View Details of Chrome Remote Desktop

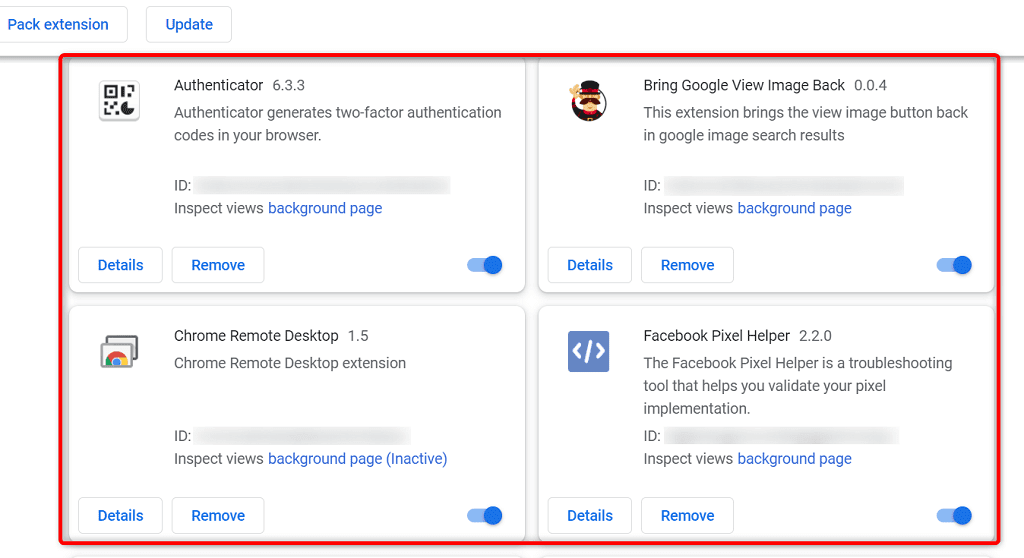tap(120, 516)
